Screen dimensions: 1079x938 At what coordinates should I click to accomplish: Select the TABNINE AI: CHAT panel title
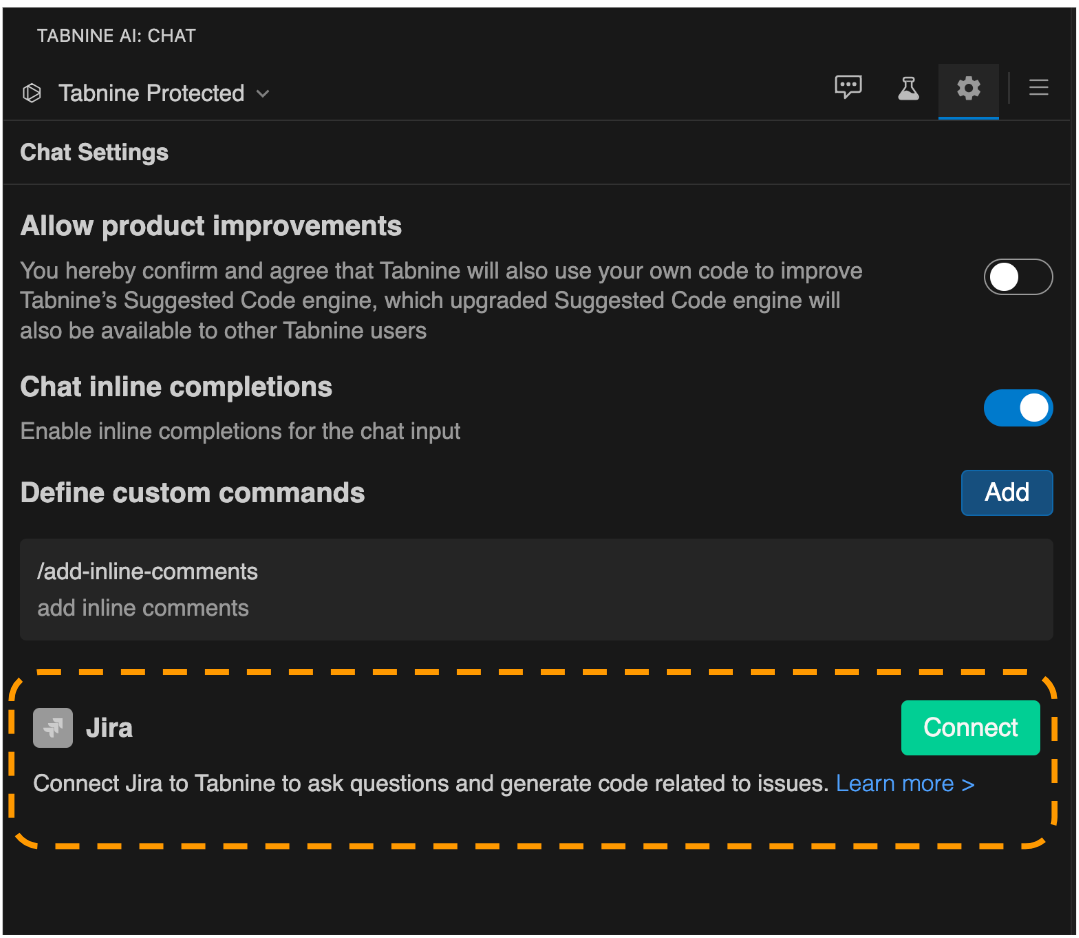(x=116, y=36)
